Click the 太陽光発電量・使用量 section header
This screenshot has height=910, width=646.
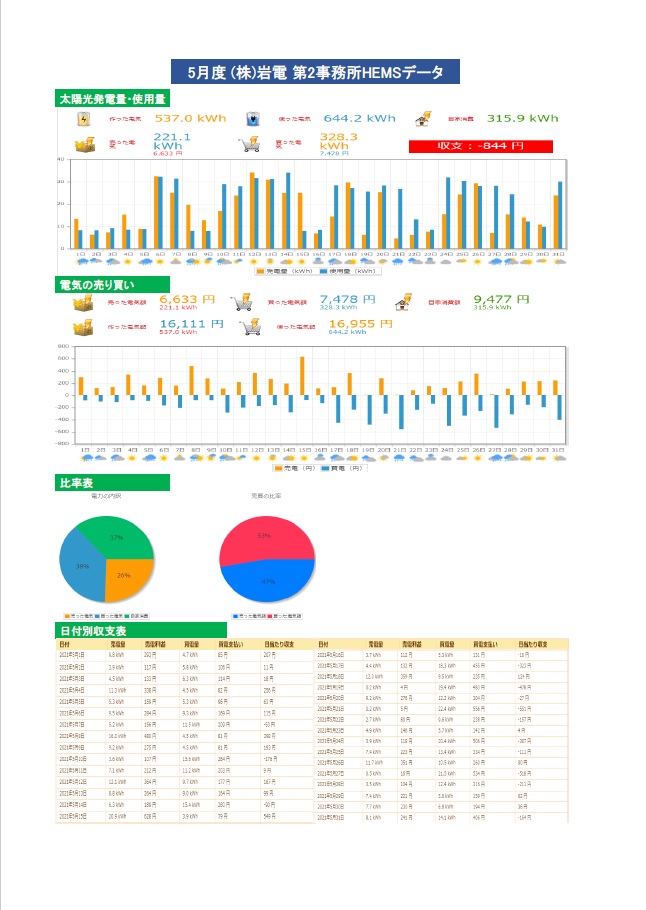click(x=112, y=98)
